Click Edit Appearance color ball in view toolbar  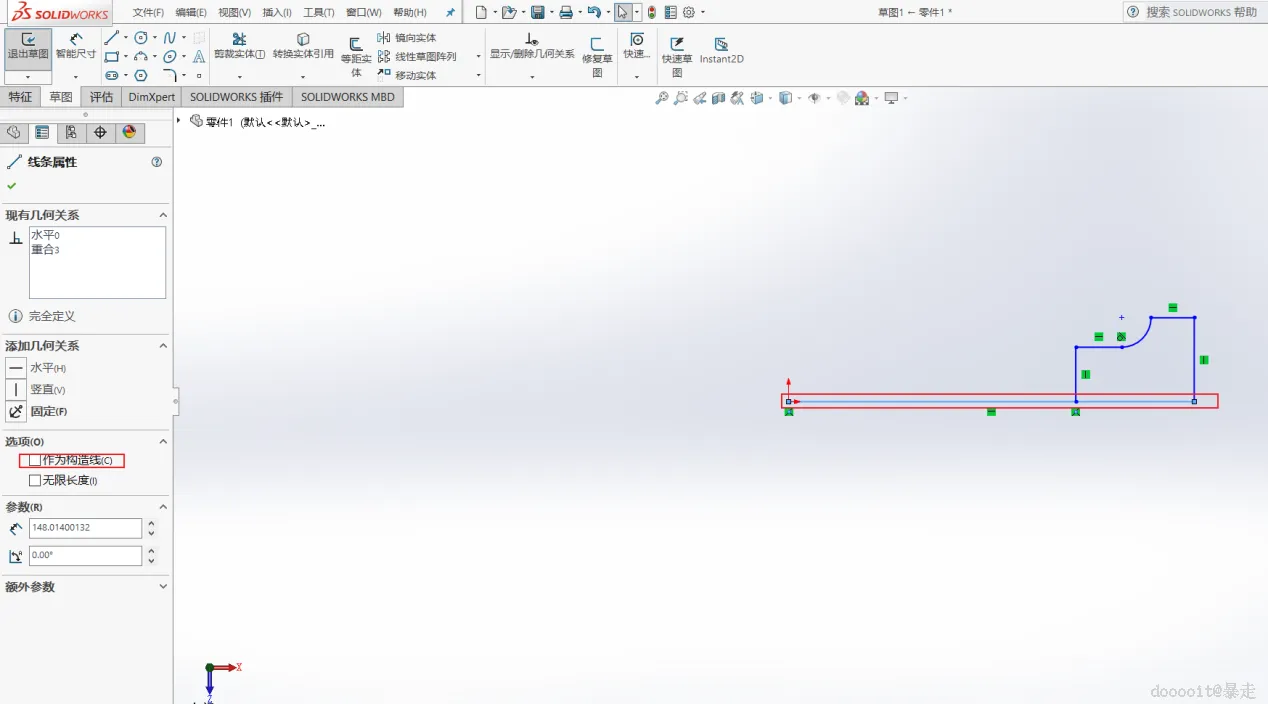[x=862, y=98]
